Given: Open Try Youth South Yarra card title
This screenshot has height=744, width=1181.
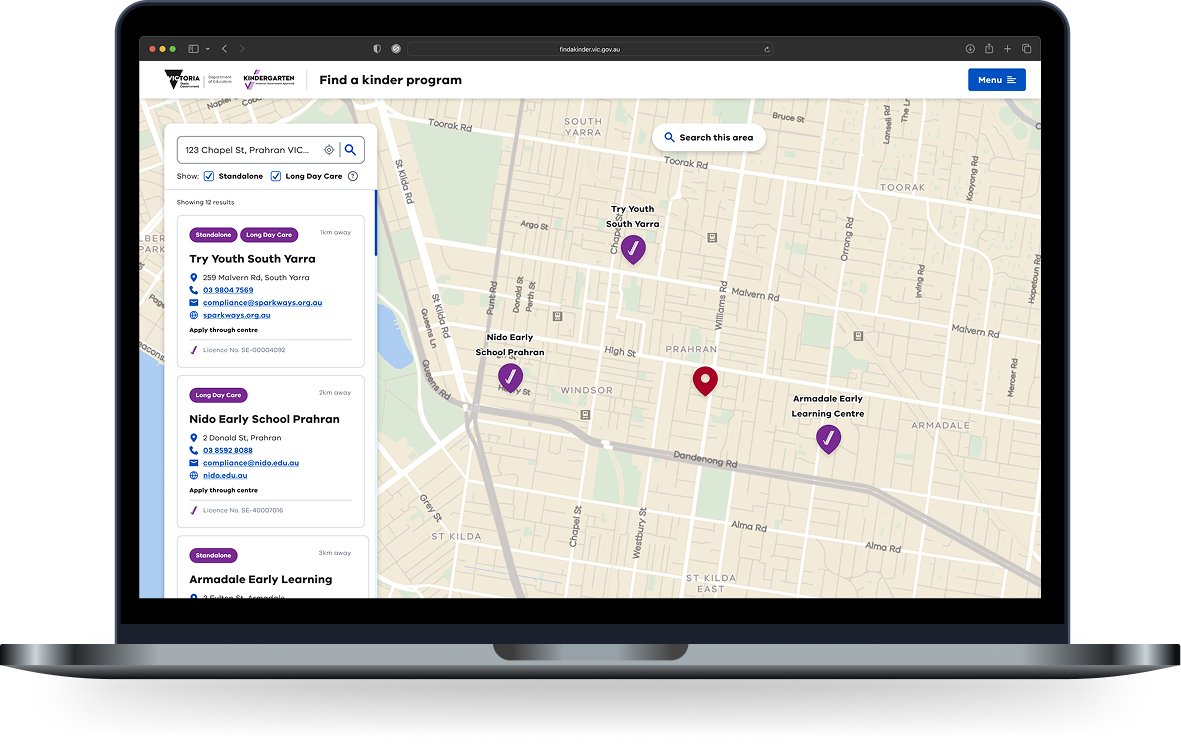Looking at the screenshot, I should click(252, 259).
